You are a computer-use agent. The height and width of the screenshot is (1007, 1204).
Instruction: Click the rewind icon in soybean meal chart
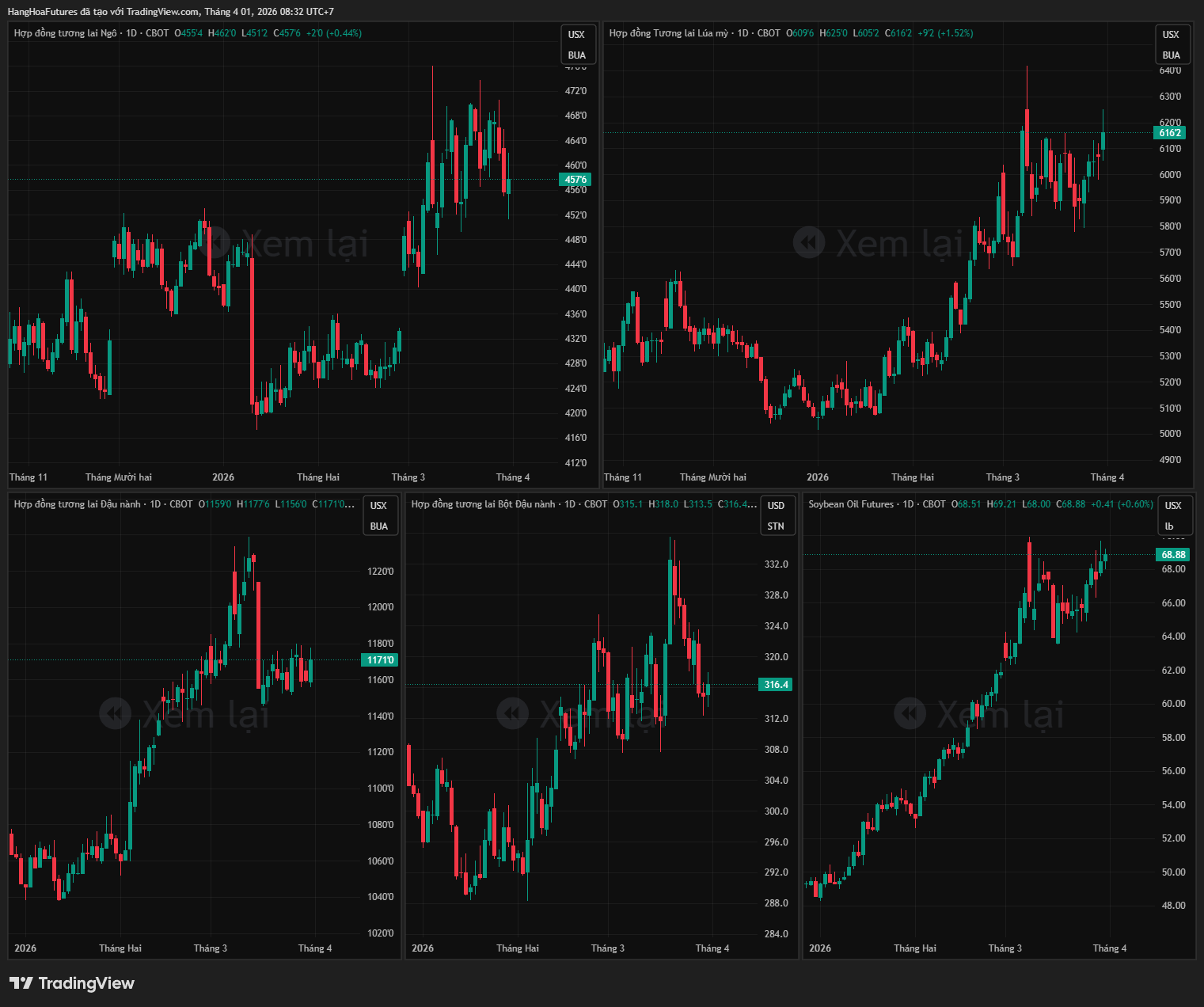[x=513, y=714]
